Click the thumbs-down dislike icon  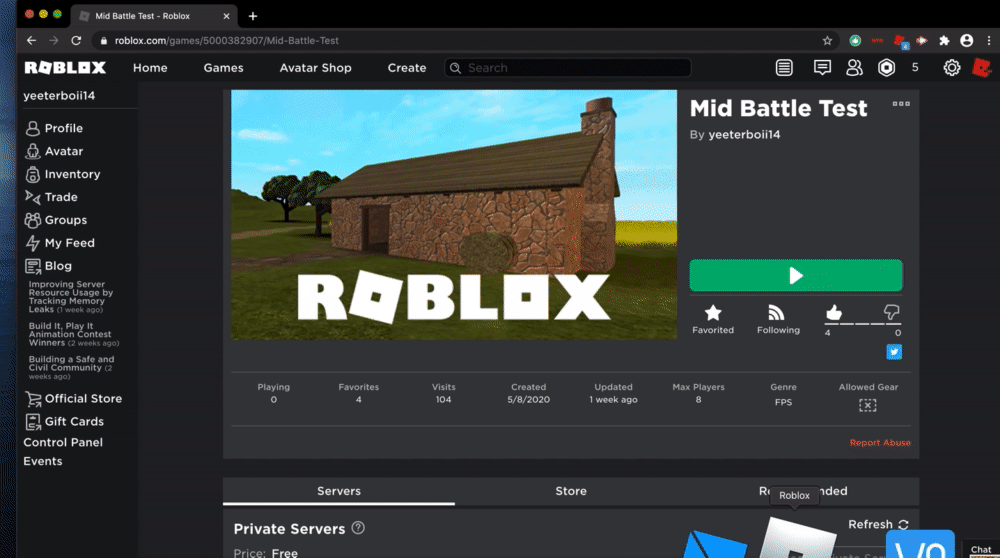891,312
